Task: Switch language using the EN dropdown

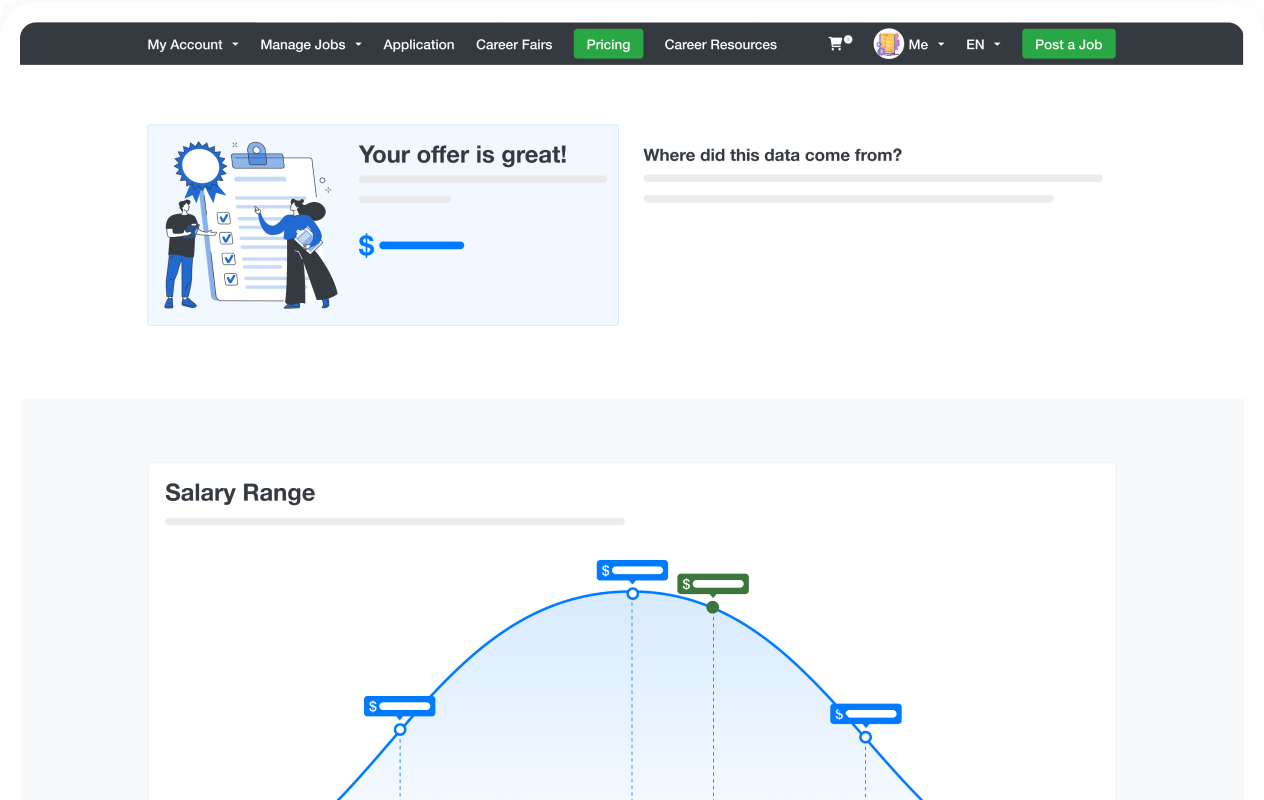Action: pos(982,44)
